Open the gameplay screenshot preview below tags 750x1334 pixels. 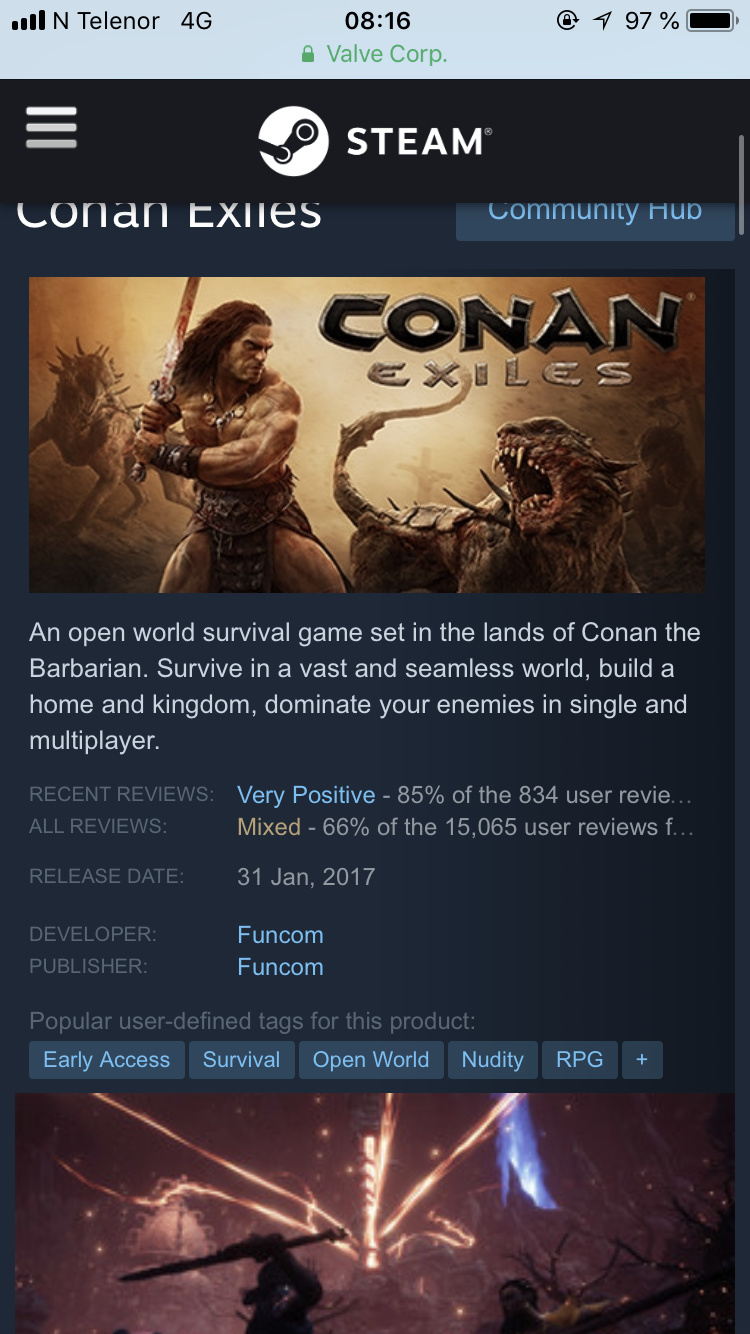(375, 1213)
